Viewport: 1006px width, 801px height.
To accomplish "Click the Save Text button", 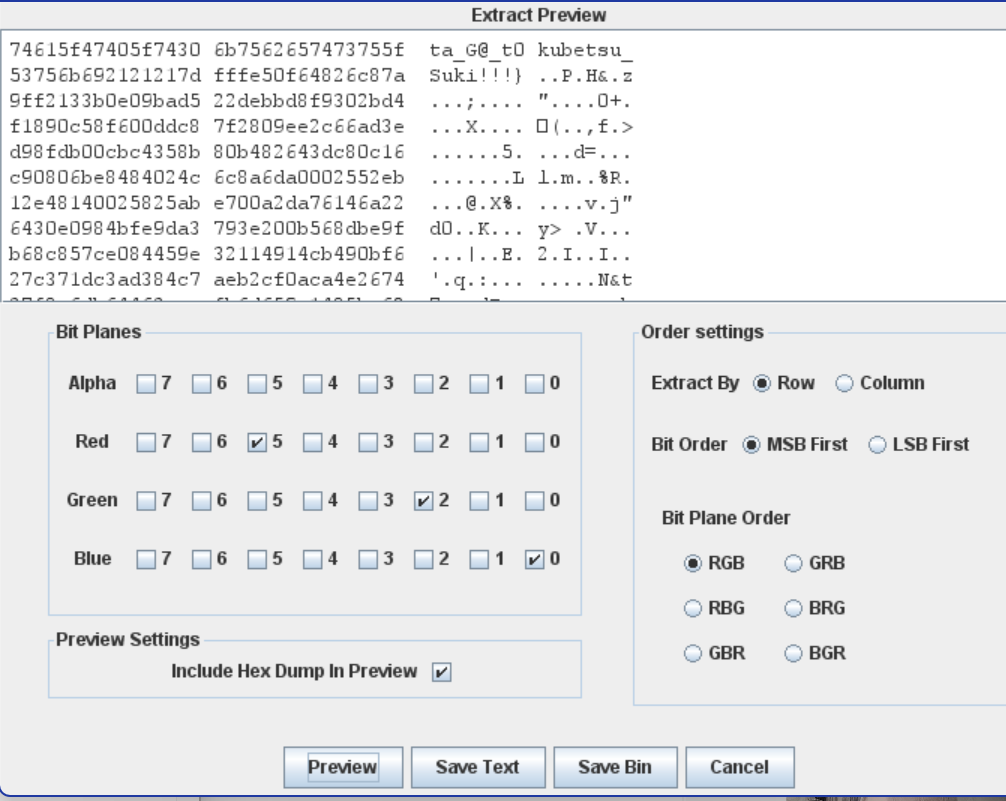I will (x=478, y=767).
